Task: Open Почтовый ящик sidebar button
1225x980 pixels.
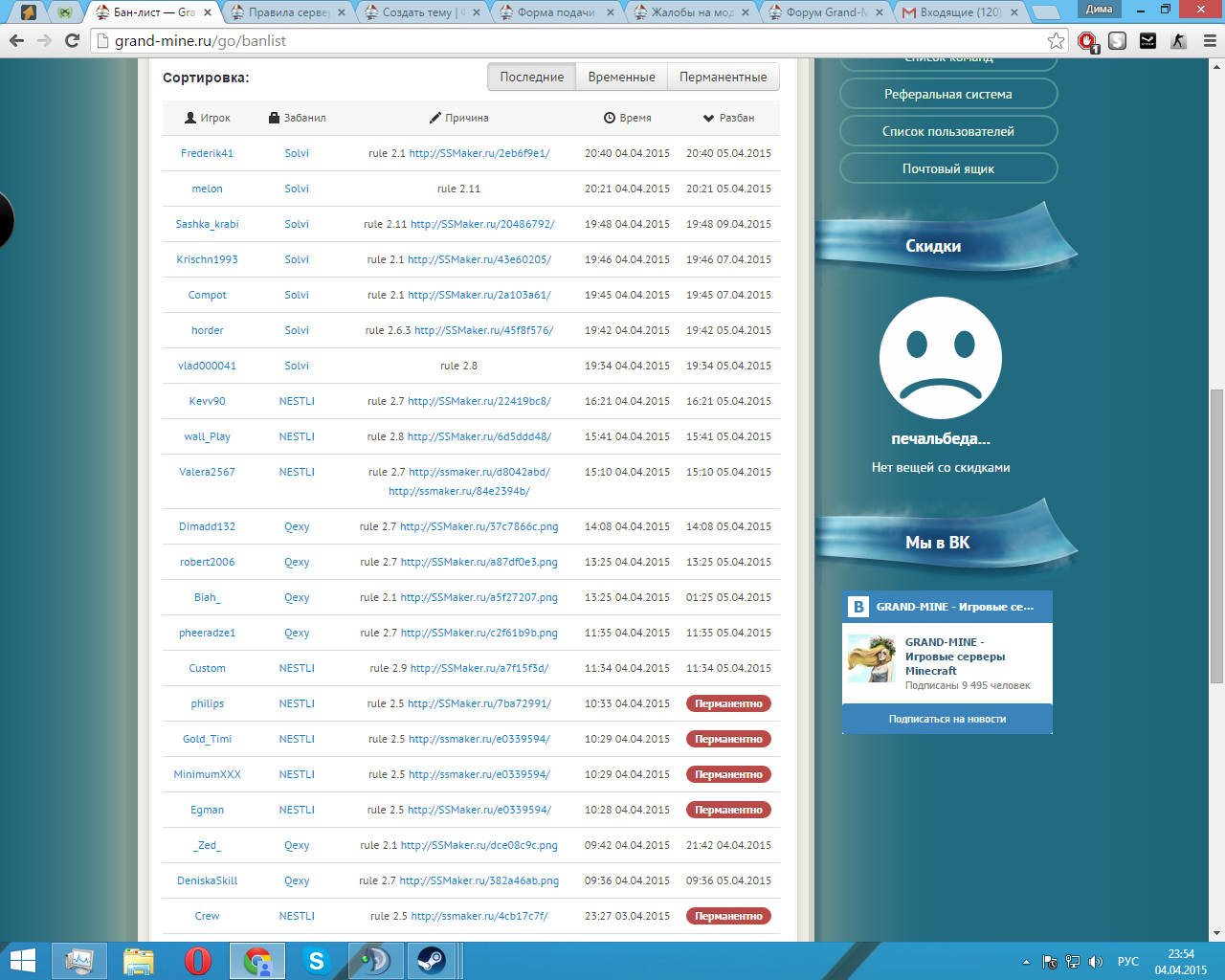Action: tap(948, 168)
